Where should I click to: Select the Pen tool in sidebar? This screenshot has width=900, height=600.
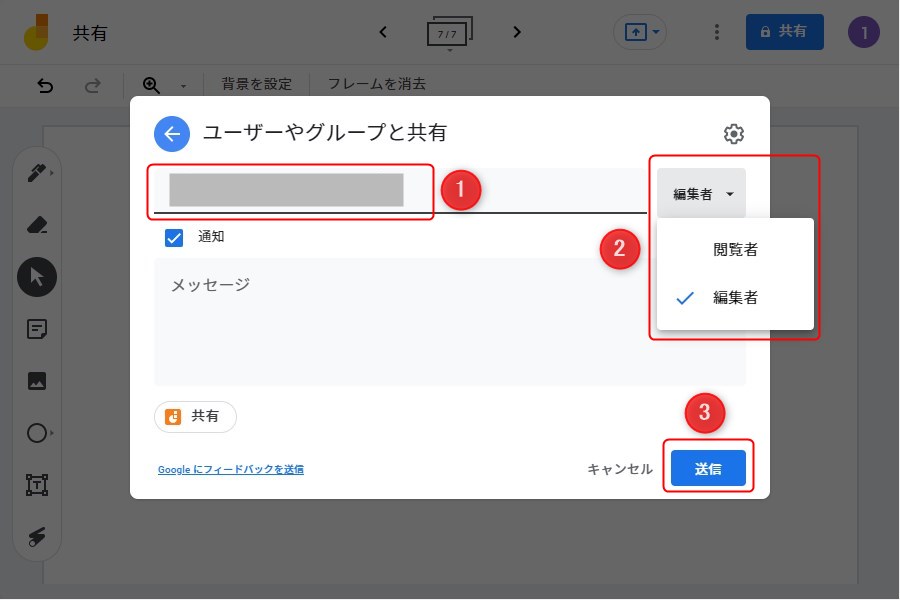pos(37,172)
